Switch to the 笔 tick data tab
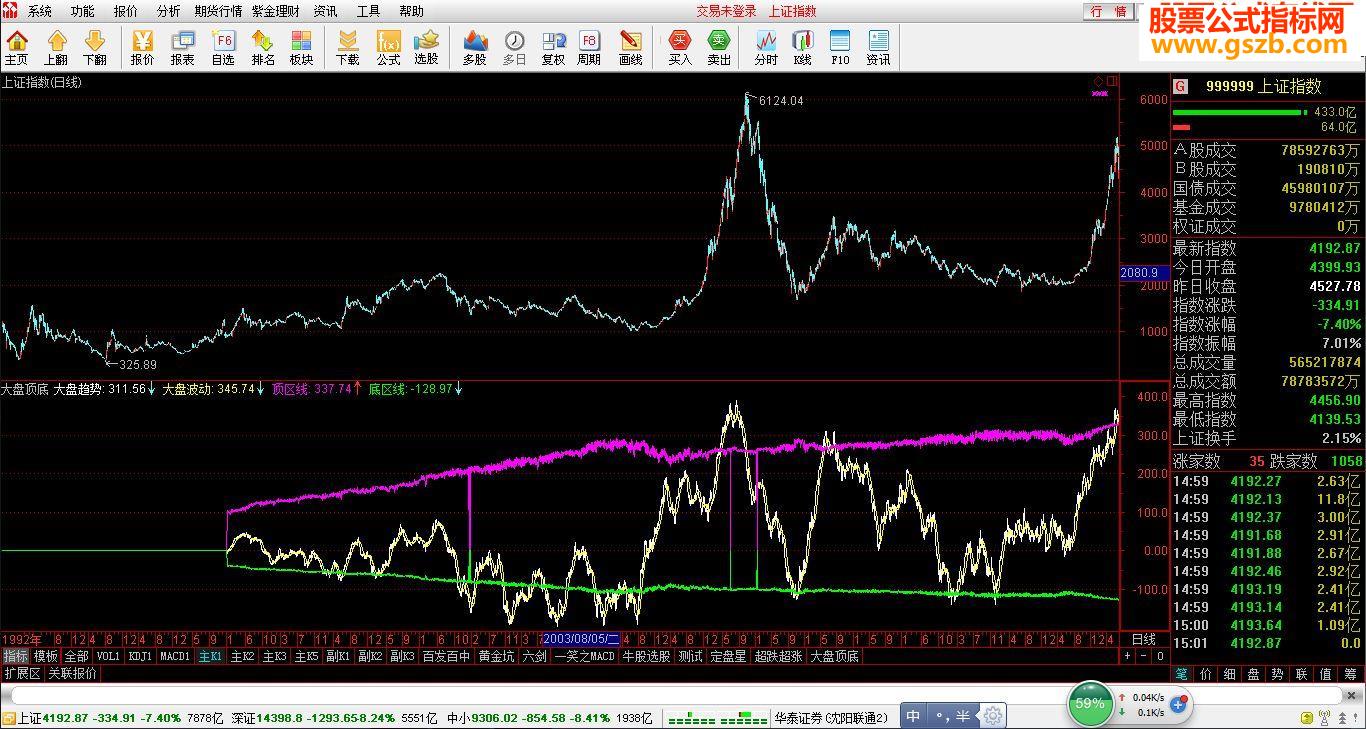The image size is (1366, 729). (x=1181, y=674)
